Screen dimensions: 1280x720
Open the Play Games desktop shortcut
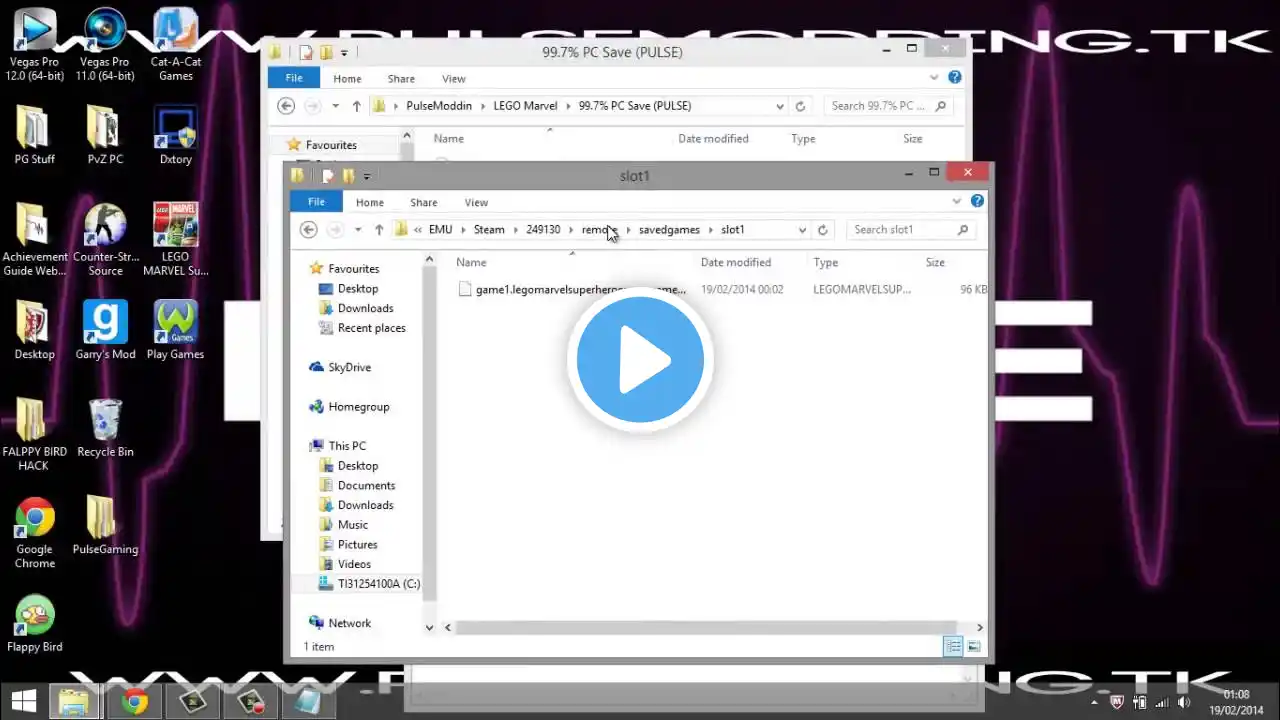pos(176,330)
